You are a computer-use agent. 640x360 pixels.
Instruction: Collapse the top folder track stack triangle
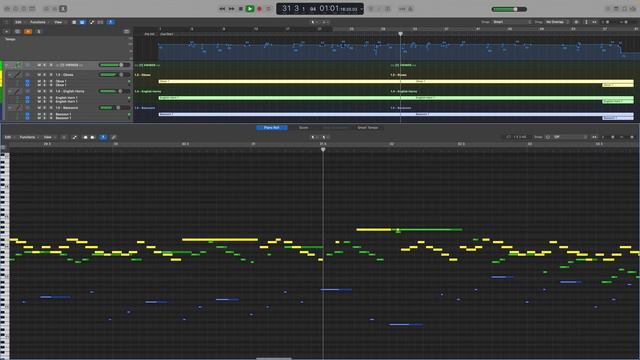click(x=6, y=65)
